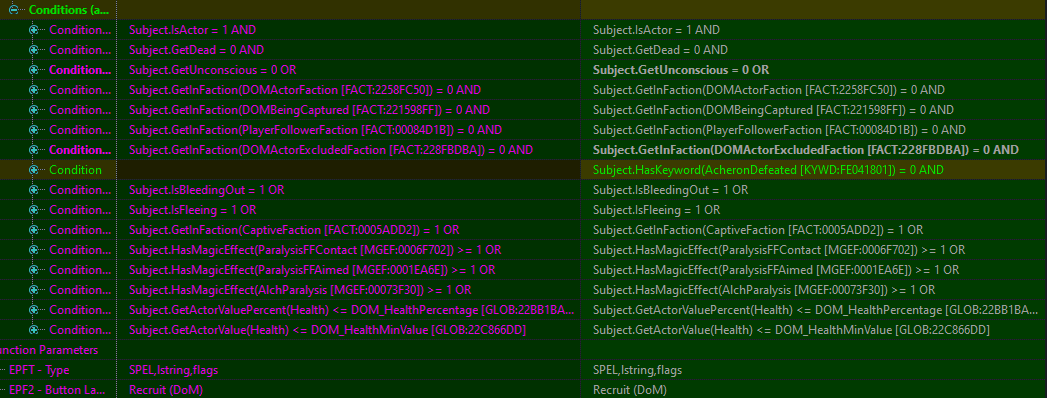The height and width of the screenshot is (398, 1047).
Task: Expand the PlayerFollowerFaction condition node
Action: tap(33, 130)
